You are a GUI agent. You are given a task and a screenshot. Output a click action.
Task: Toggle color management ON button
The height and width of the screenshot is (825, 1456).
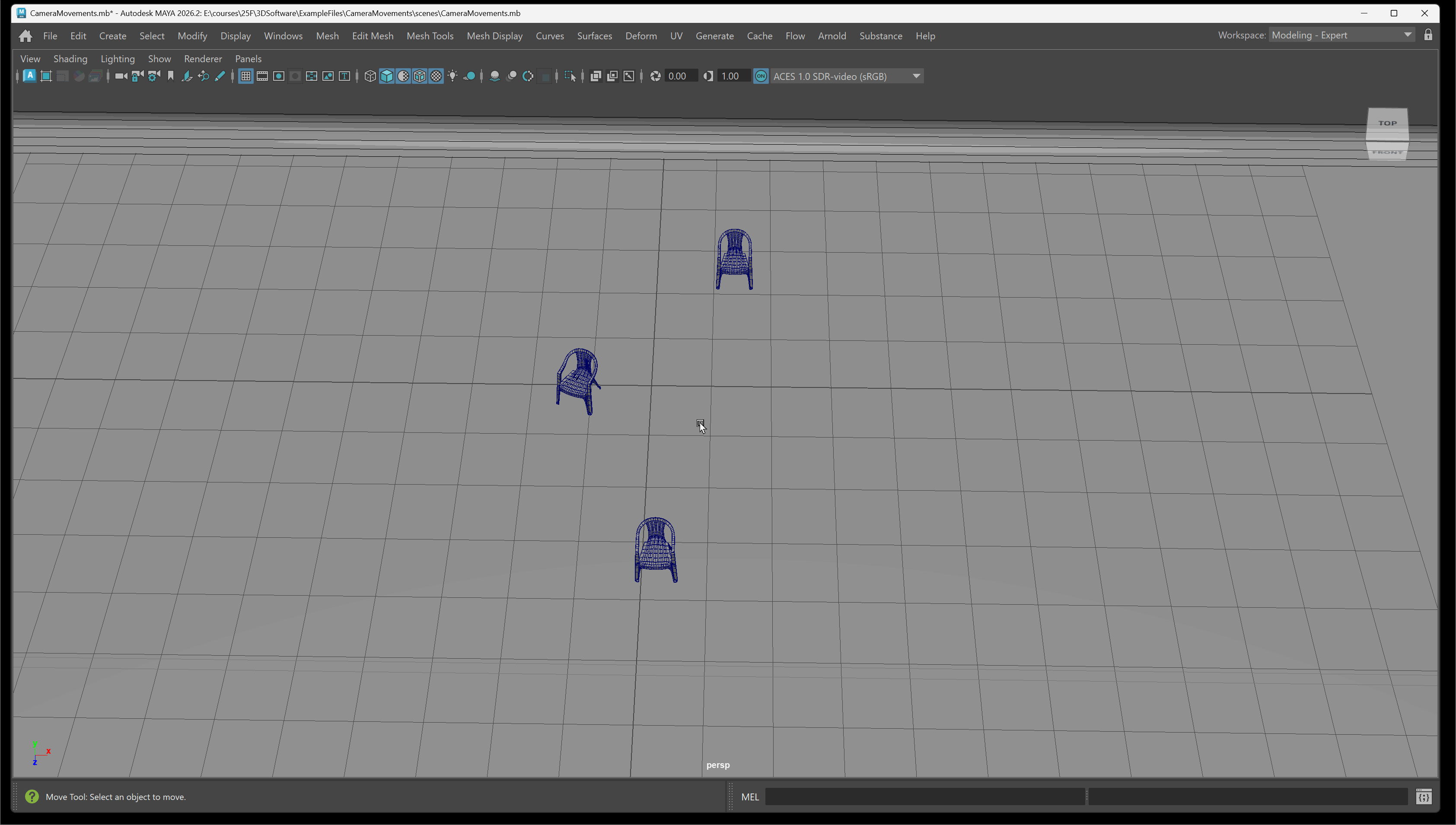click(x=761, y=76)
